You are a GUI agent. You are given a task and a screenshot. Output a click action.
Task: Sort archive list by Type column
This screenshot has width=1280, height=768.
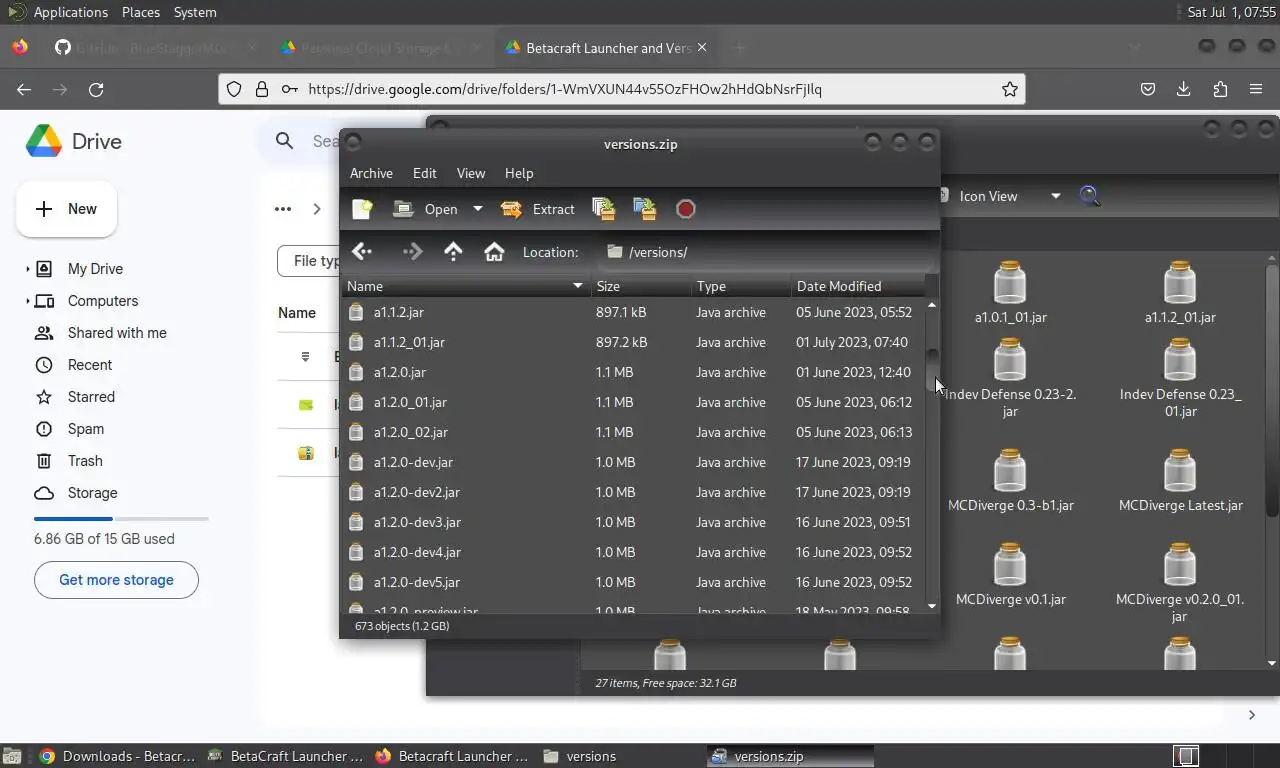(x=740, y=286)
